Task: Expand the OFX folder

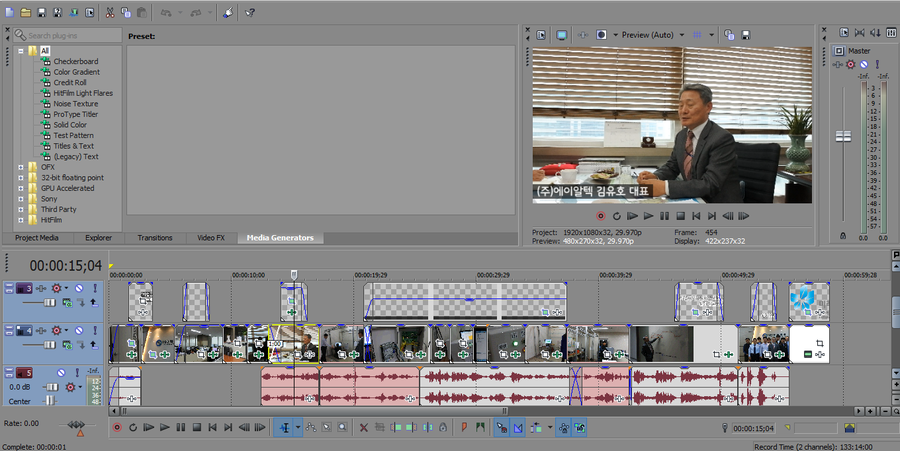Action: pyautogui.click(x=21, y=168)
